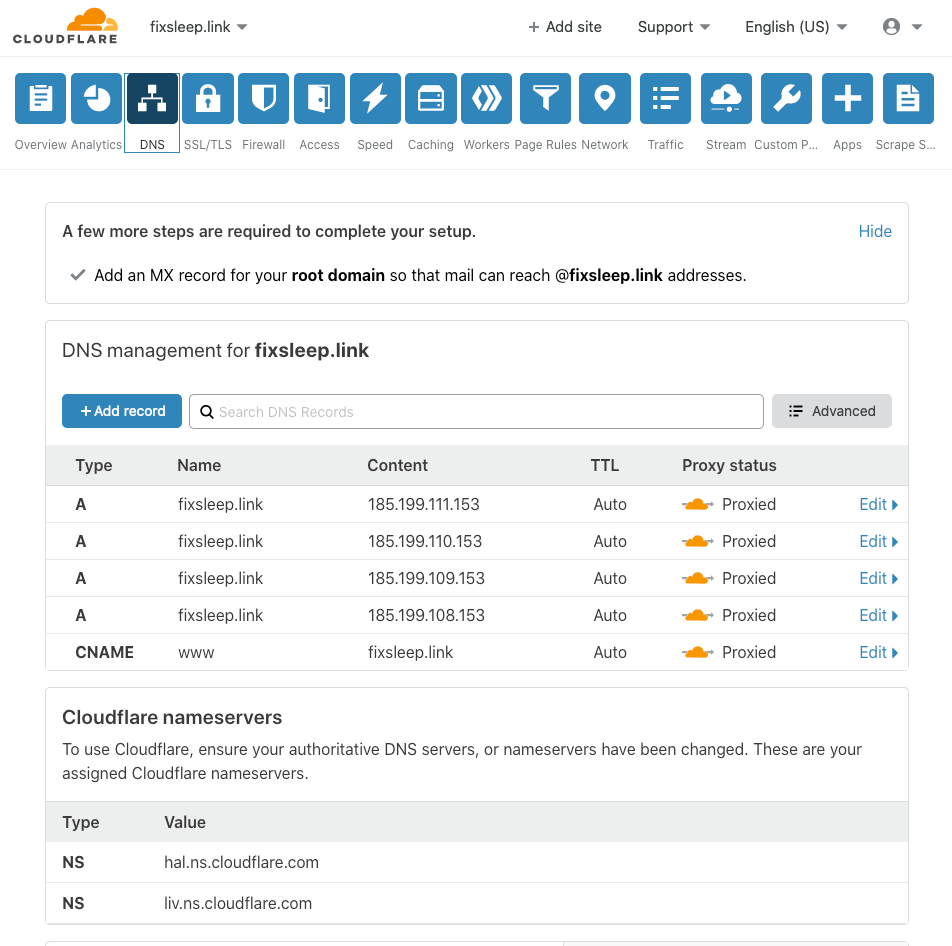Click the Advanced button

(x=832, y=411)
